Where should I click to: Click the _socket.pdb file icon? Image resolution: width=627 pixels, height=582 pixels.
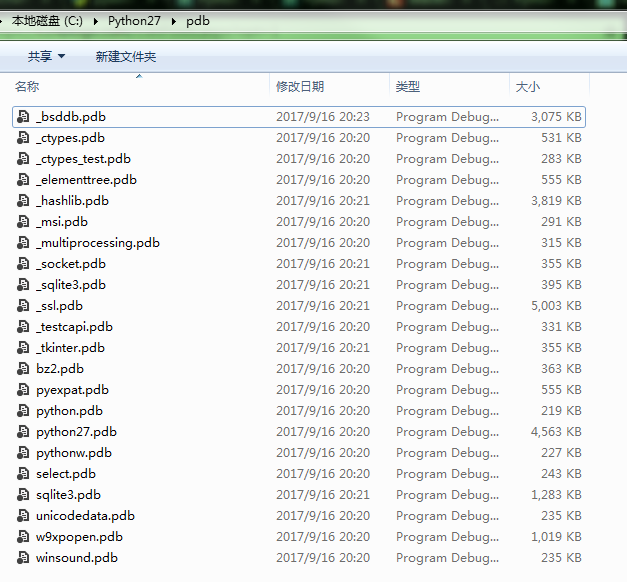[23, 264]
